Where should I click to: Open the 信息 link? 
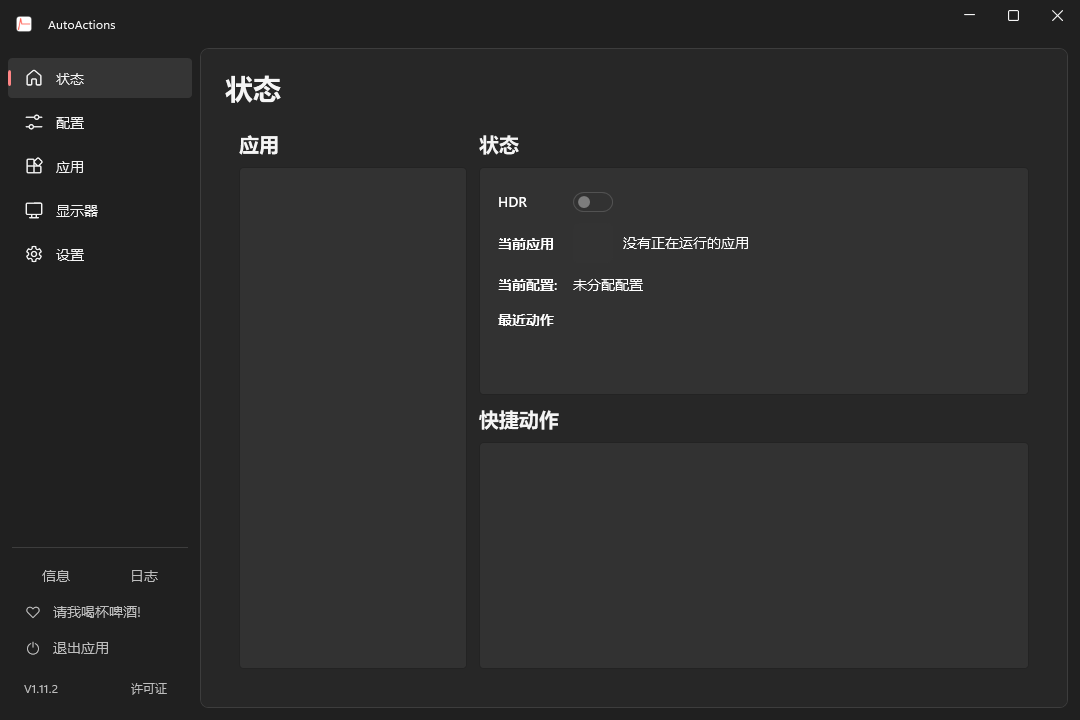point(56,576)
